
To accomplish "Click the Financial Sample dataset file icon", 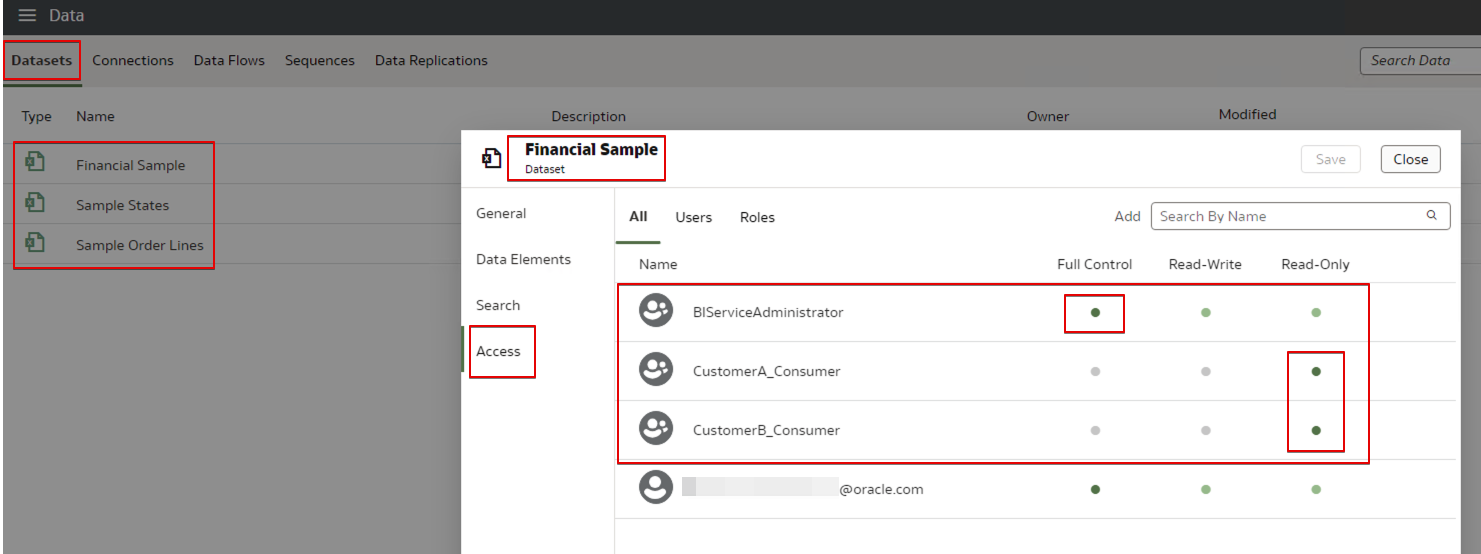I will pyautogui.click(x=35, y=163).
